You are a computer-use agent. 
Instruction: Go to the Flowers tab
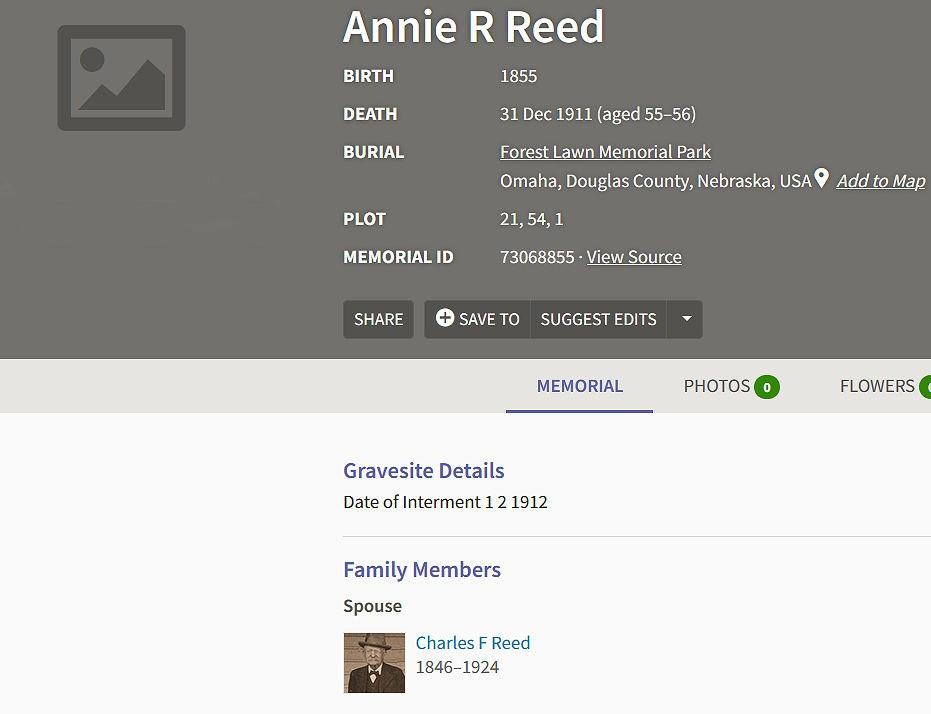tap(876, 386)
